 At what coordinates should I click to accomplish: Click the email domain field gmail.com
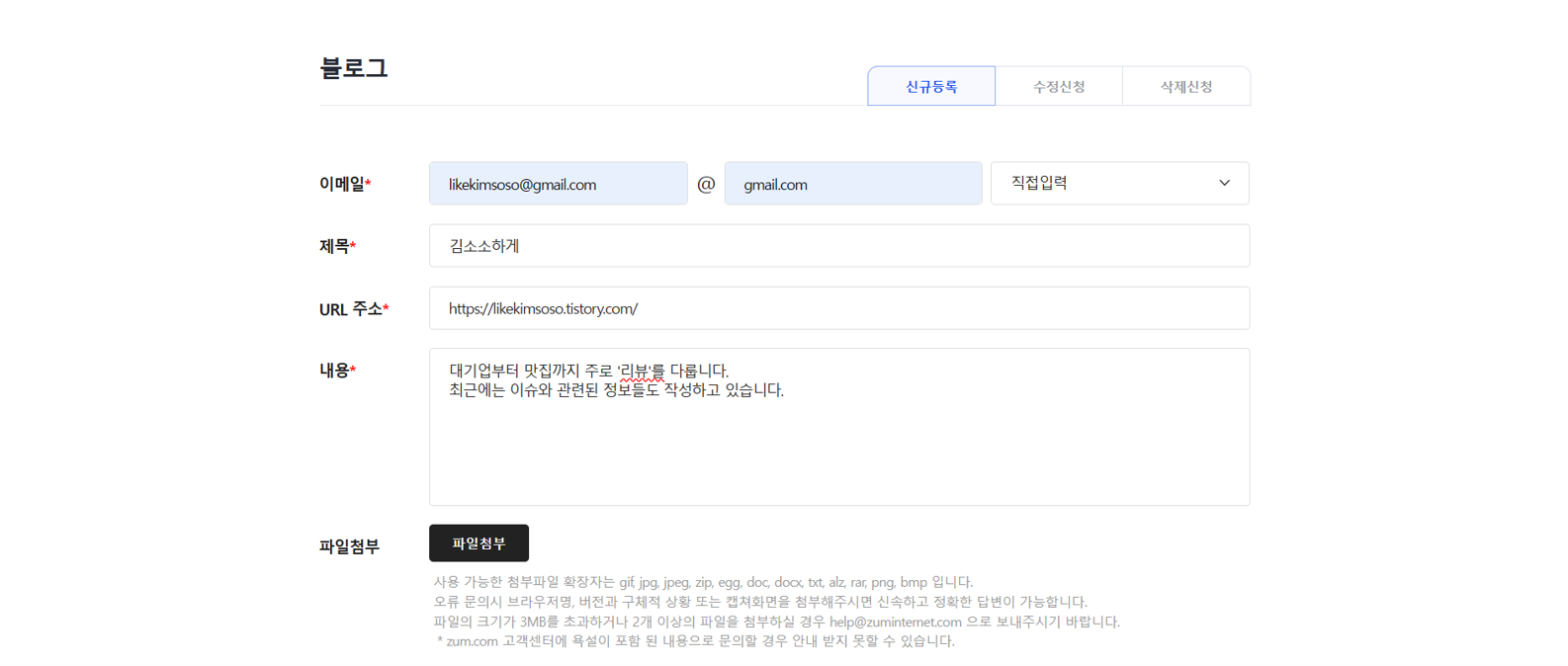(x=853, y=184)
